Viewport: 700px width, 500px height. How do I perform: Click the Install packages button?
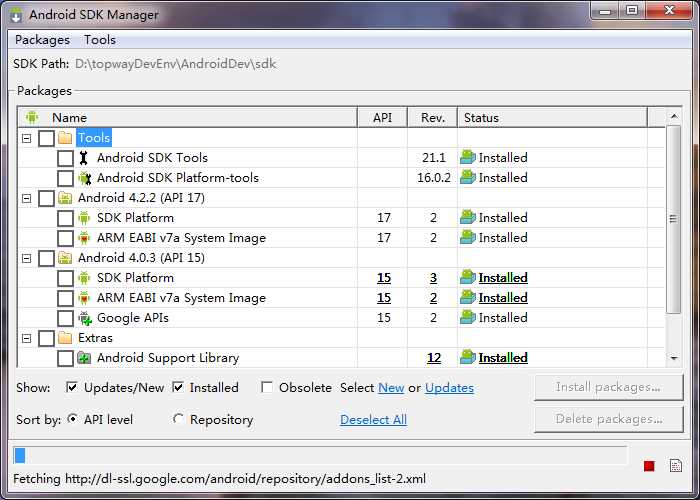point(608,387)
